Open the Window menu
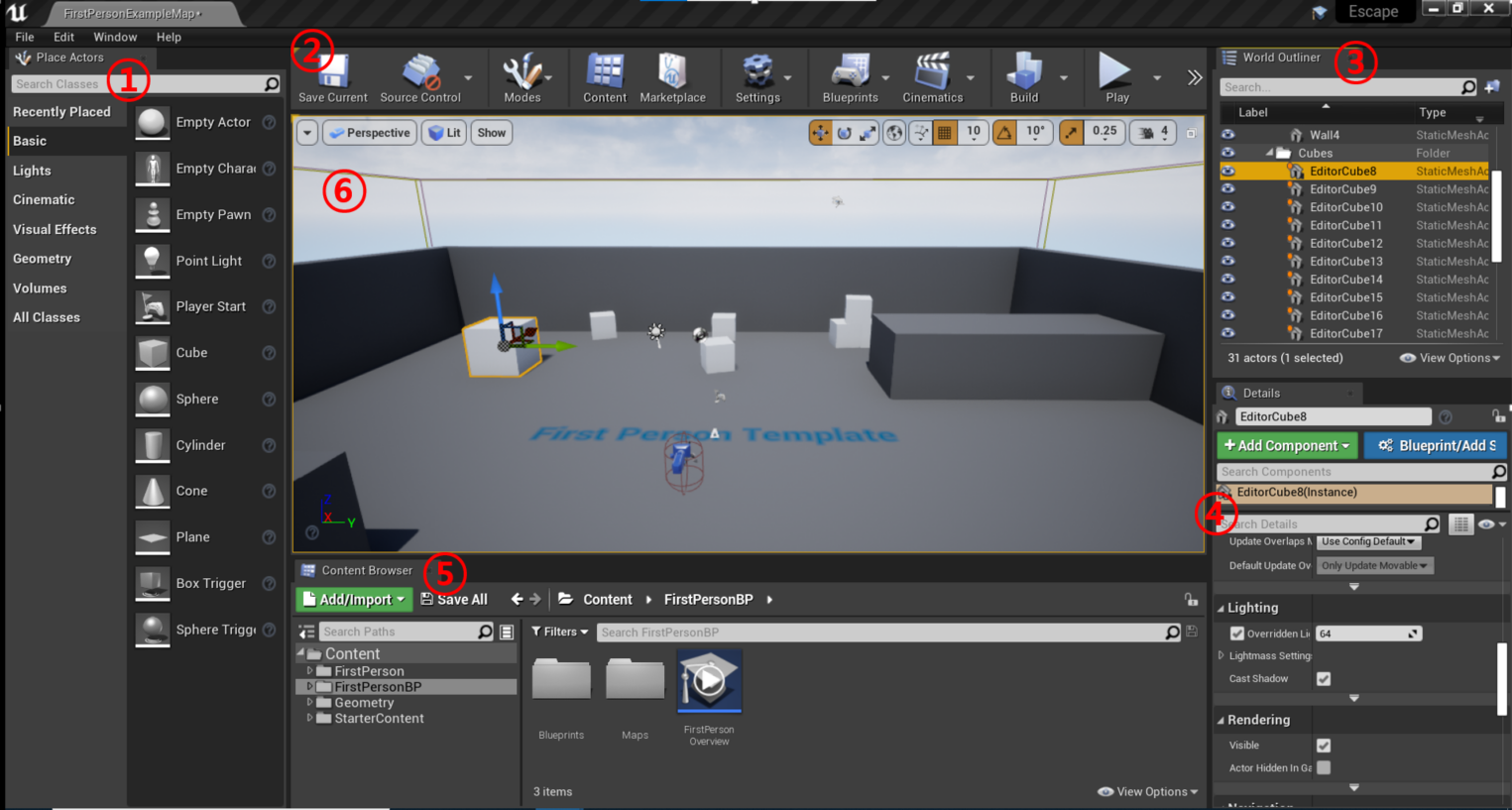Screen dimensions: 1512x810 click(x=115, y=37)
